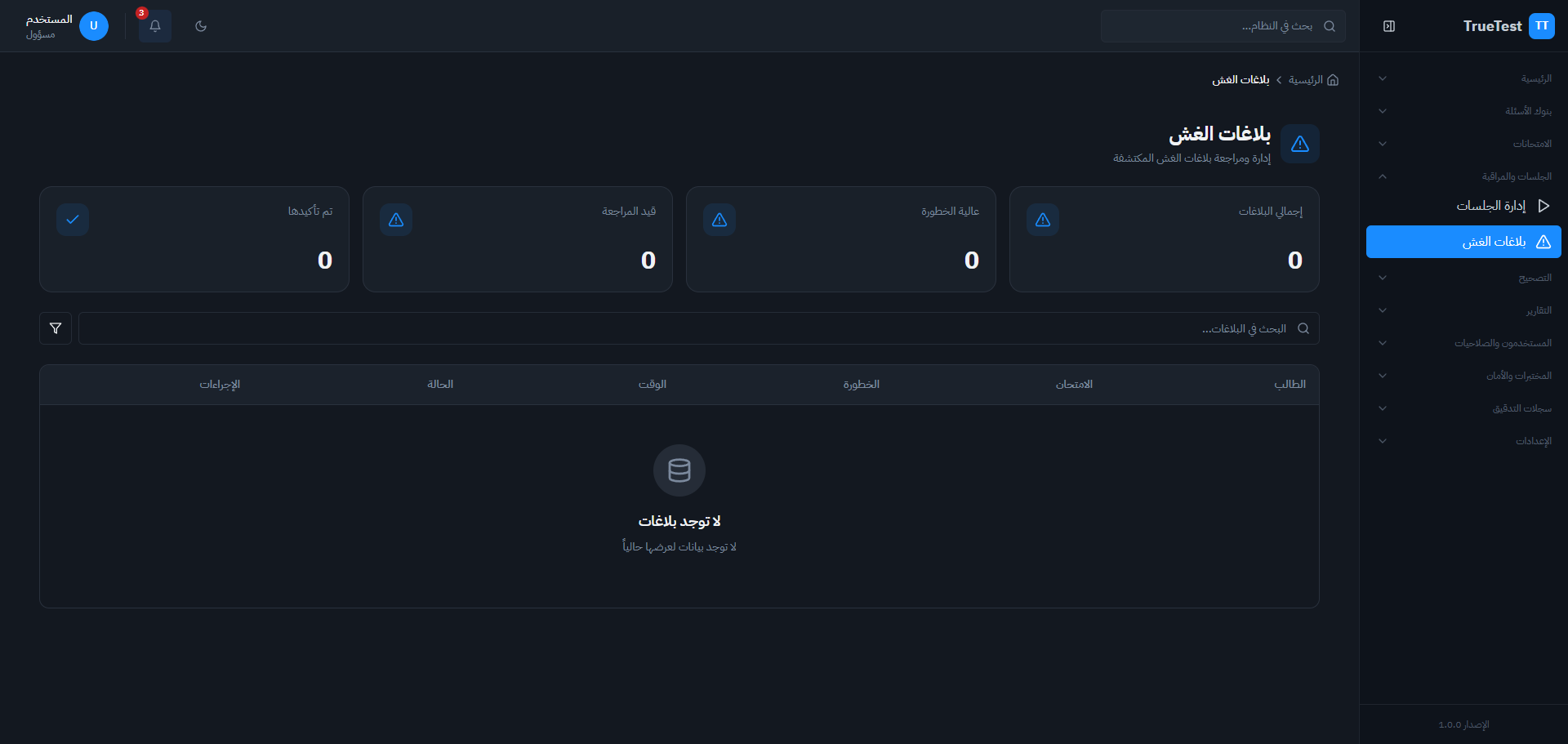
Task: Click المستخدم user name text
Action: point(49,20)
